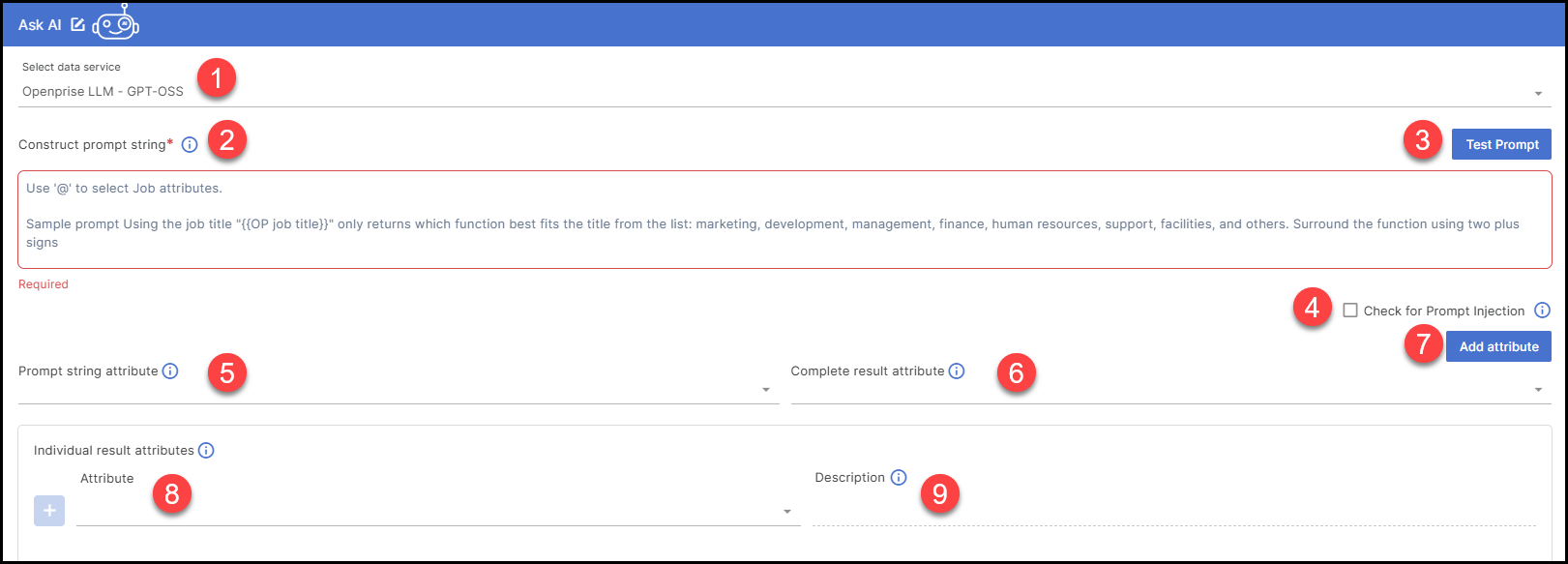Click the info icon next to Construct prompt string
Image resolution: width=1568 pixels, height=564 pixels.
190,144
